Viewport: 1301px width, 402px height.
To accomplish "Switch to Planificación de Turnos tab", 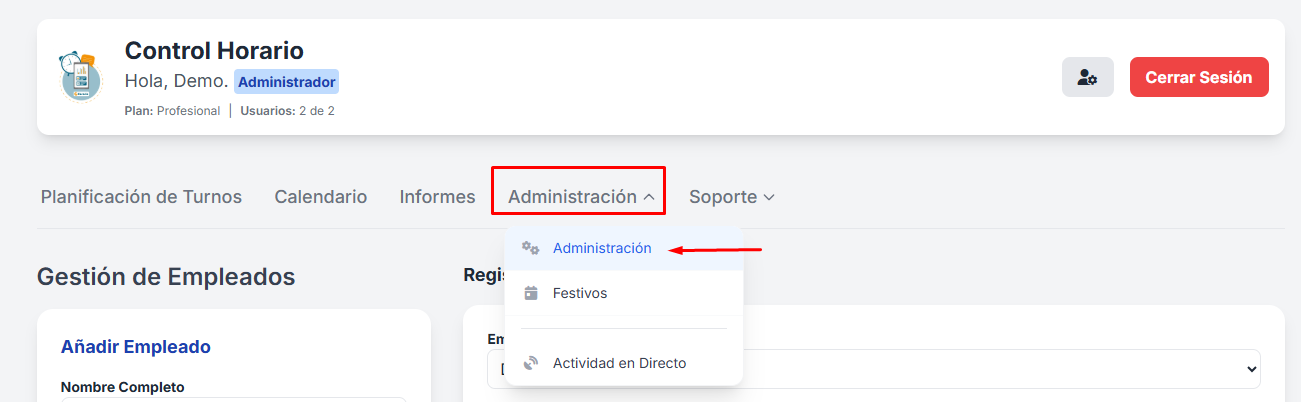I will click(x=141, y=197).
